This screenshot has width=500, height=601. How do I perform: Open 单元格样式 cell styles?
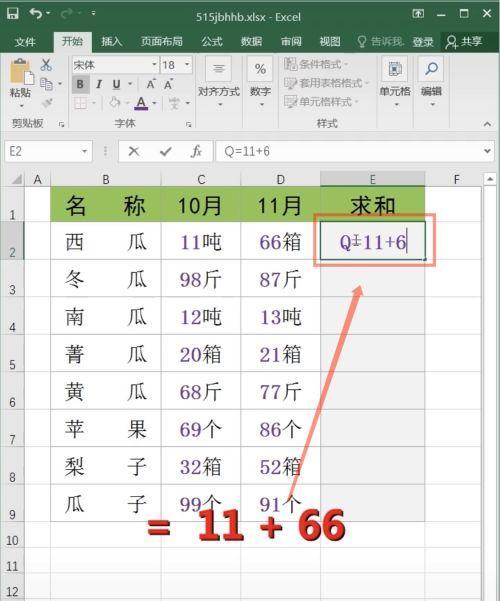tap(321, 102)
